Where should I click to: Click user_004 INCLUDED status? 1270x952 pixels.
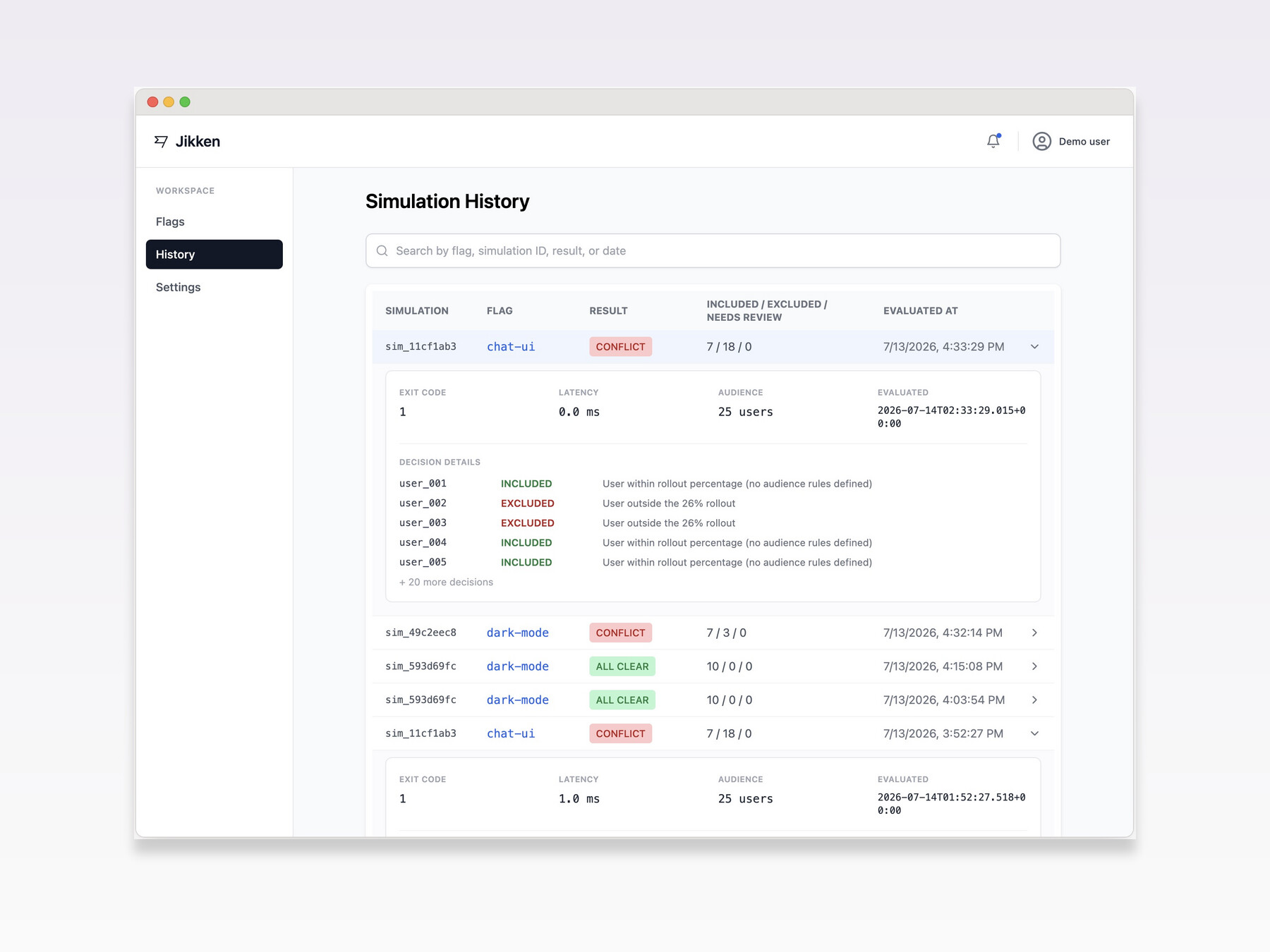tap(526, 543)
